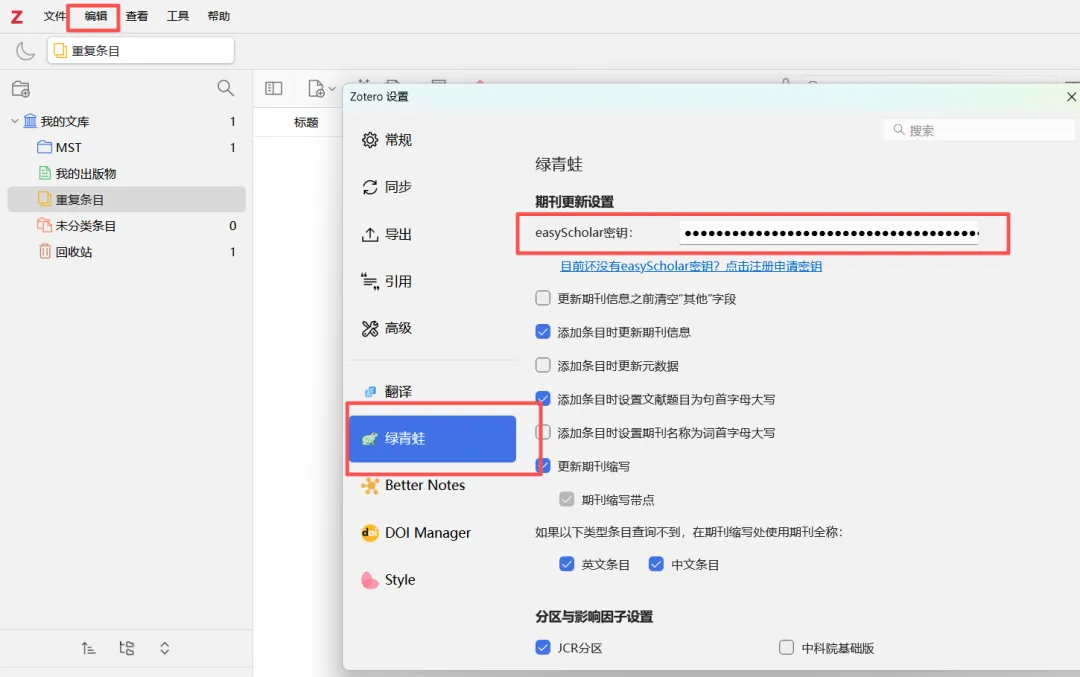
Task: Select the 回收站 tree row
Action: coord(127,252)
